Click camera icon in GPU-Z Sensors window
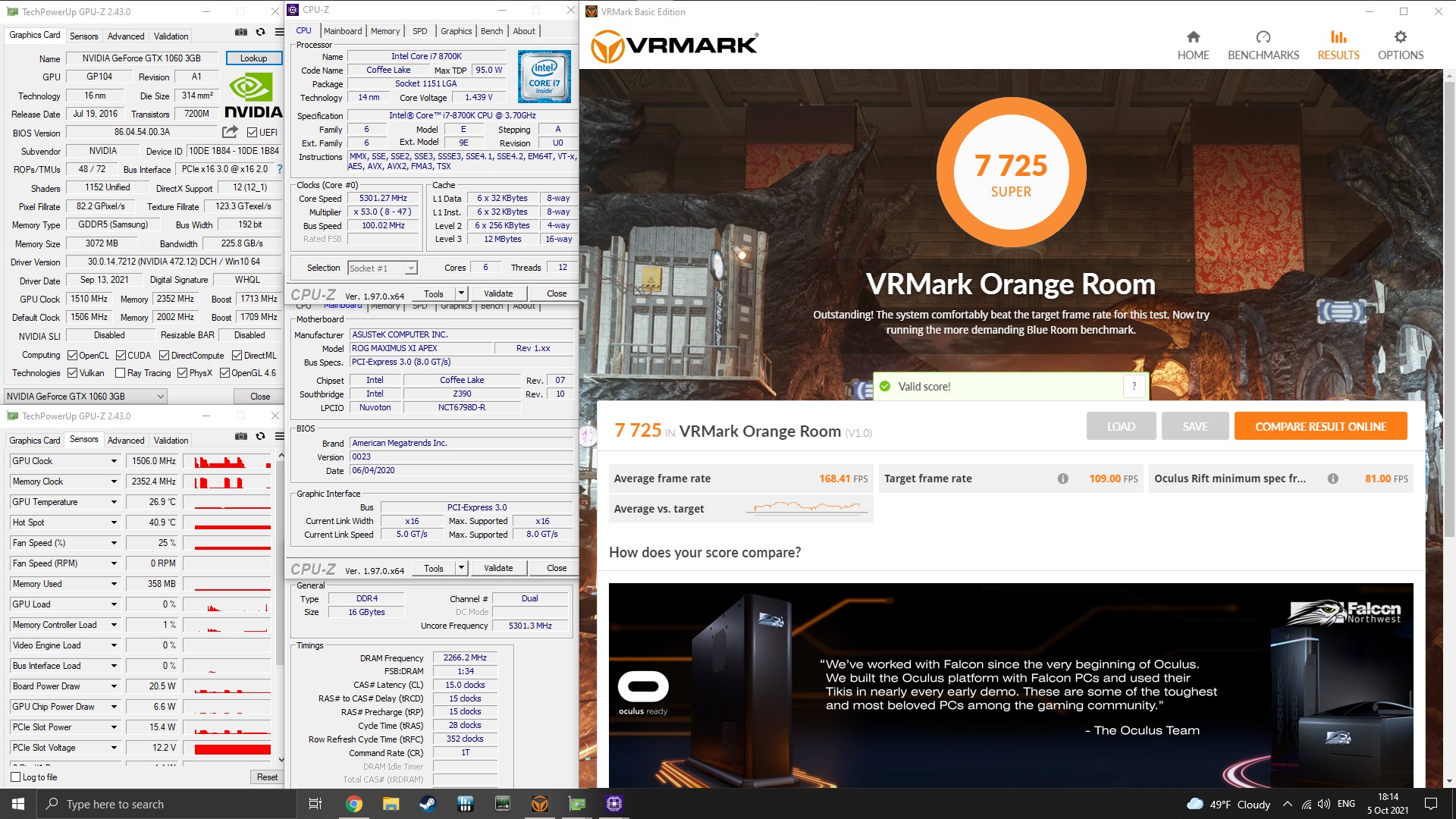The width and height of the screenshot is (1456, 819). point(240,436)
